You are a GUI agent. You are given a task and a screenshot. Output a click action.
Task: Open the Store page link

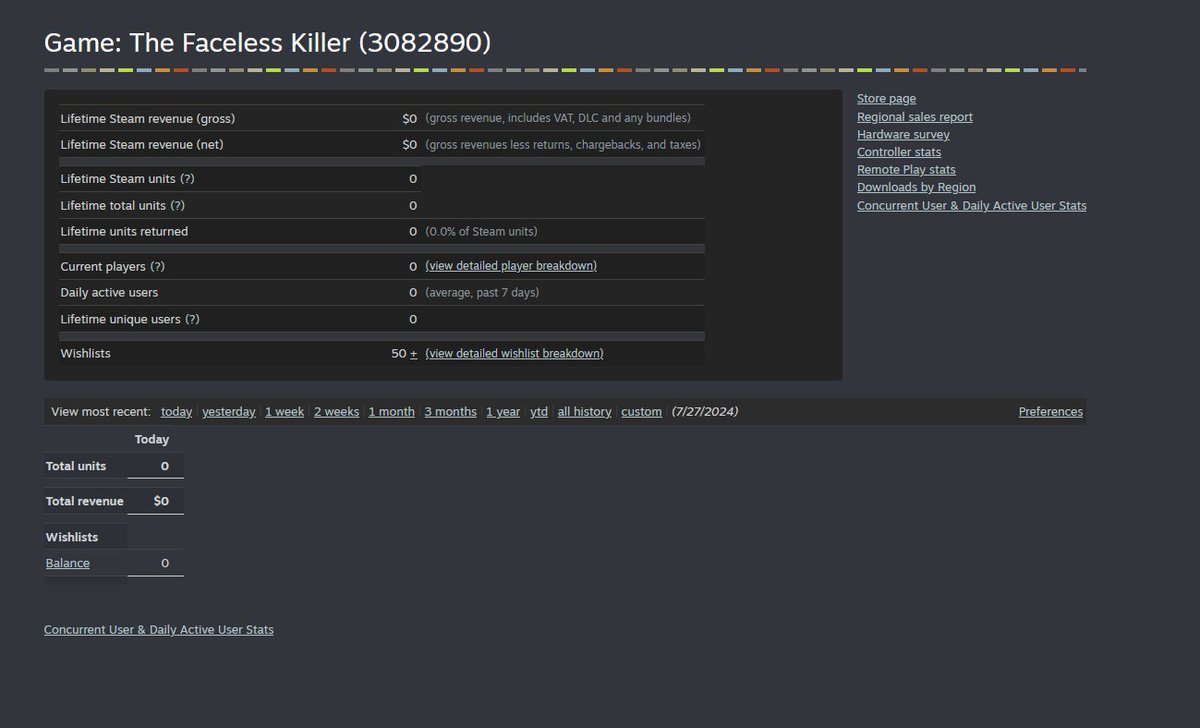[886, 99]
